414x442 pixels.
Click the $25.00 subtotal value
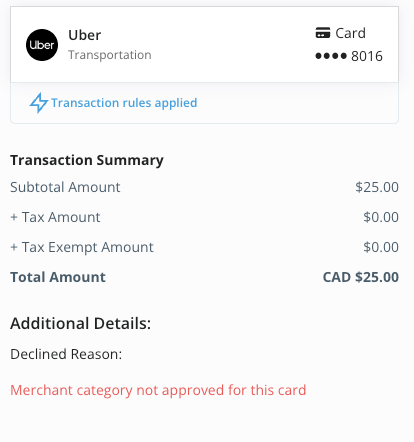pyautogui.click(x=377, y=187)
